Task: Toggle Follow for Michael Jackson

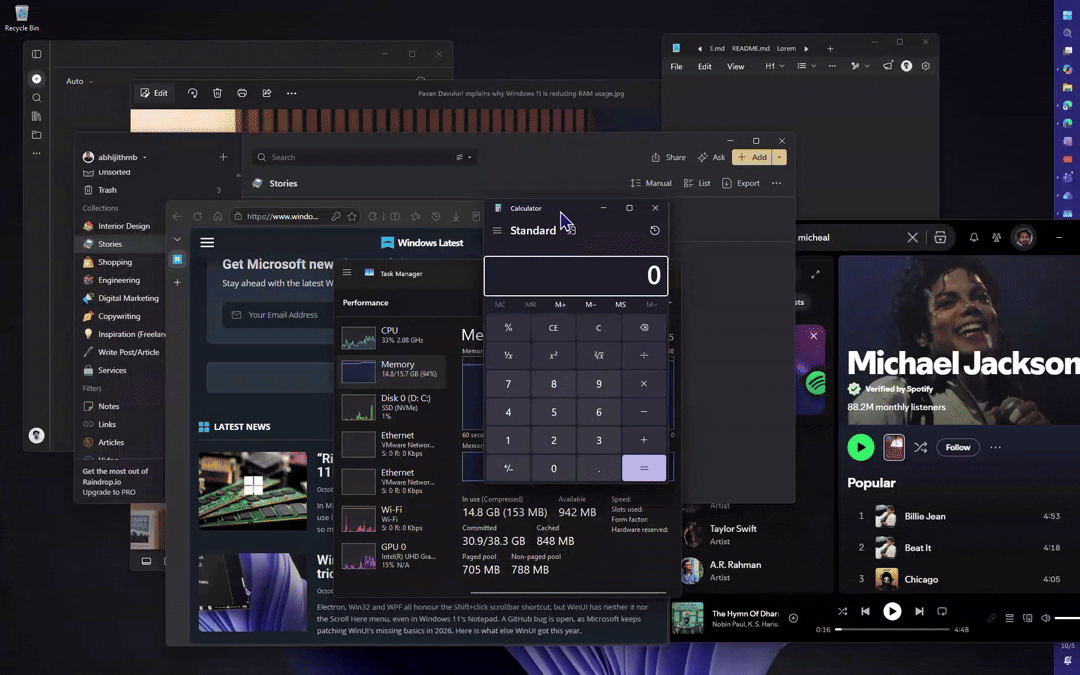Action: click(x=957, y=448)
